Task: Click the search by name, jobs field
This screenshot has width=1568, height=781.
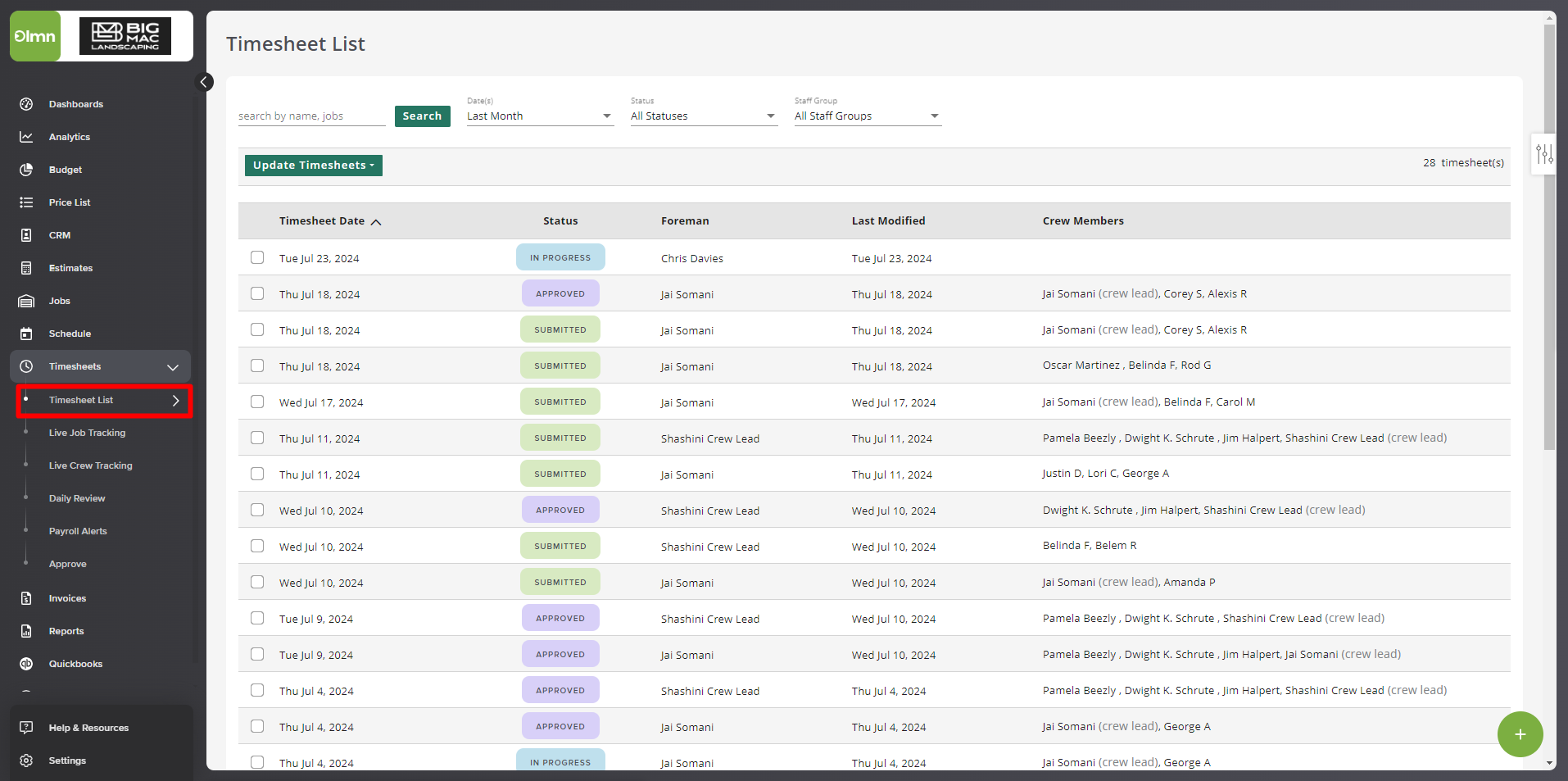Action: [x=311, y=116]
